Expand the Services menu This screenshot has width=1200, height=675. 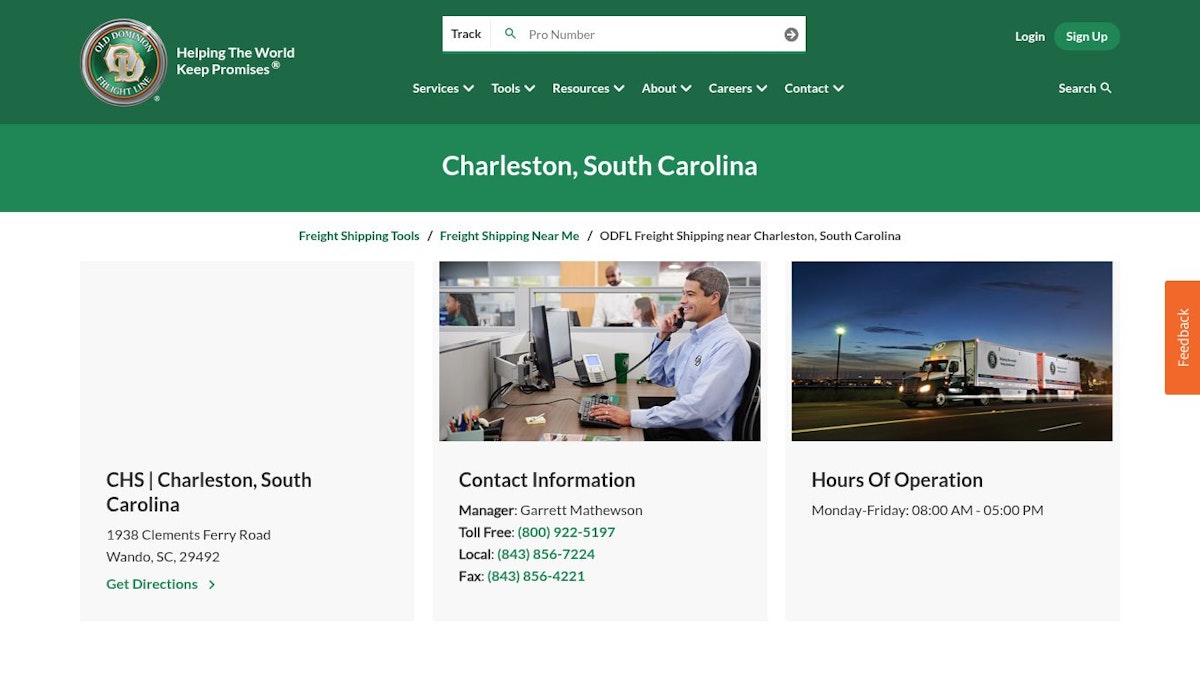coord(443,88)
